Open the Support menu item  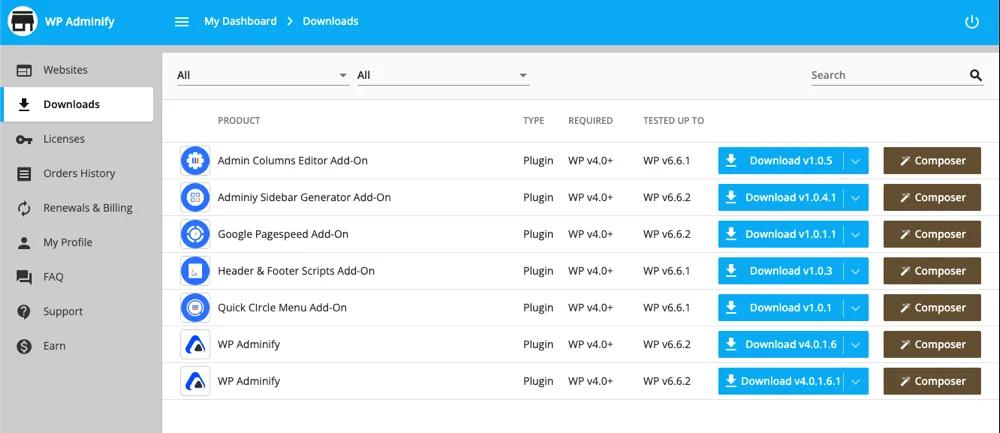[x=78, y=311]
